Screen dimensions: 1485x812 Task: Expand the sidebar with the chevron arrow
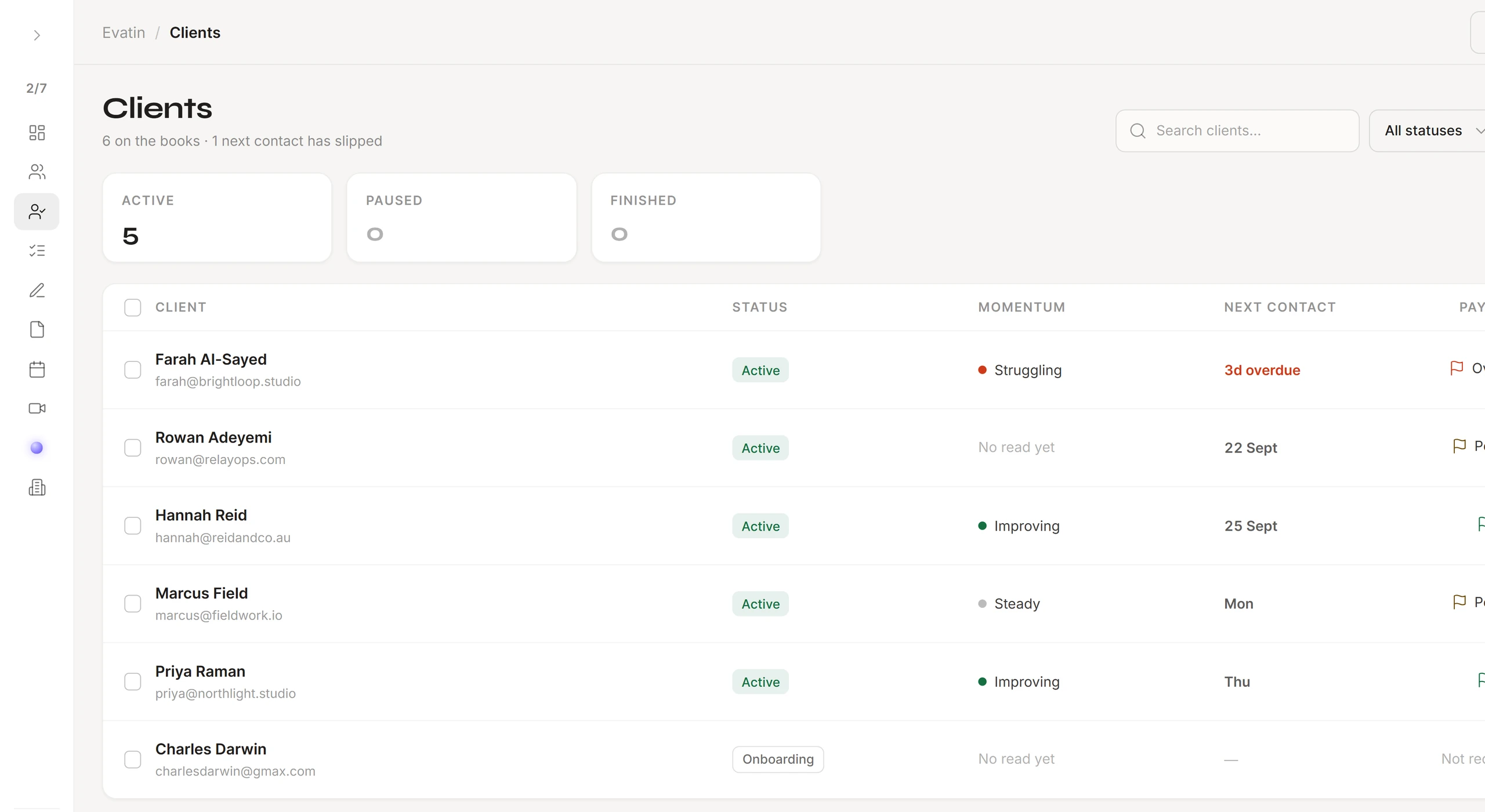(x=37, y=35)
